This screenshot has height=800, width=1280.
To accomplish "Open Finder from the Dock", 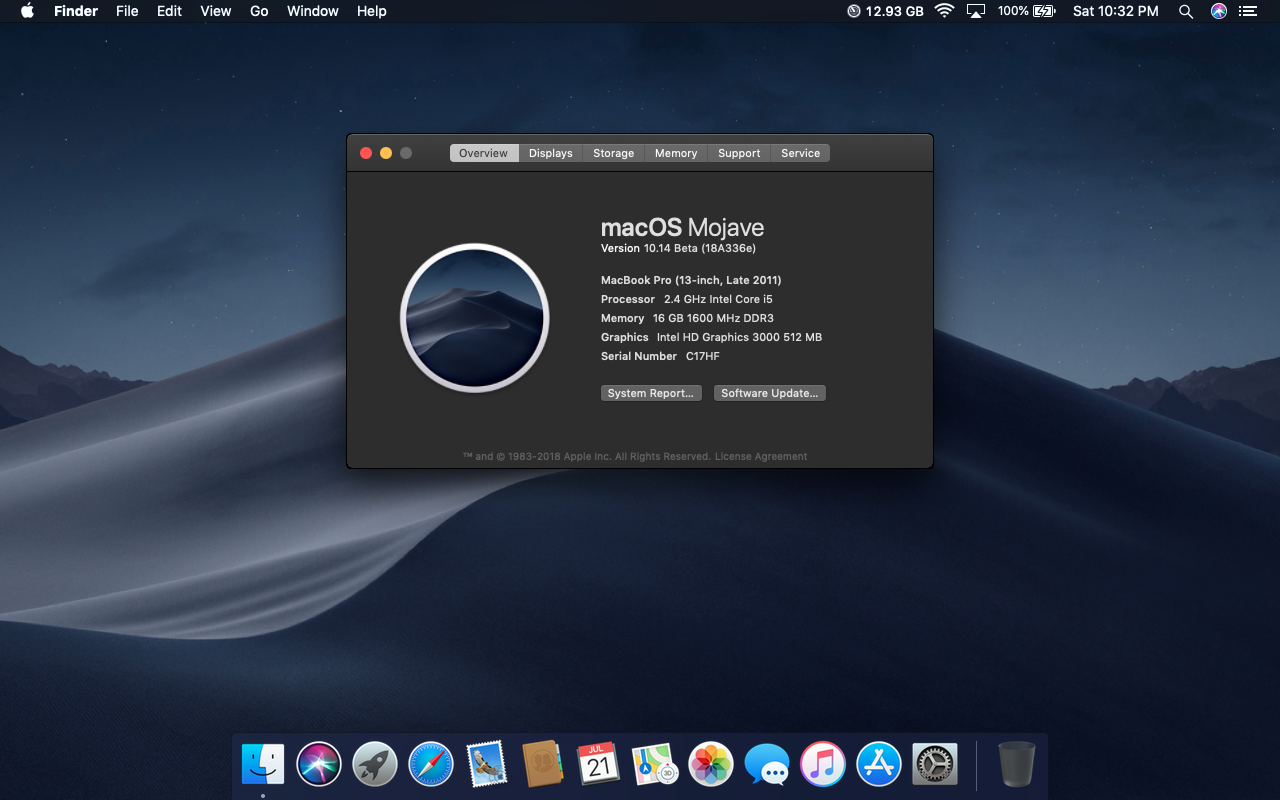I will [x=263, y=765].
